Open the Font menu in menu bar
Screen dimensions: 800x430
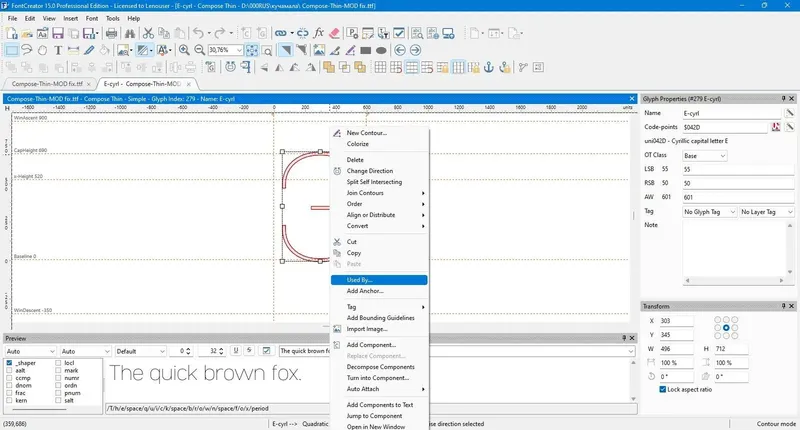click(x=92, y=18)
